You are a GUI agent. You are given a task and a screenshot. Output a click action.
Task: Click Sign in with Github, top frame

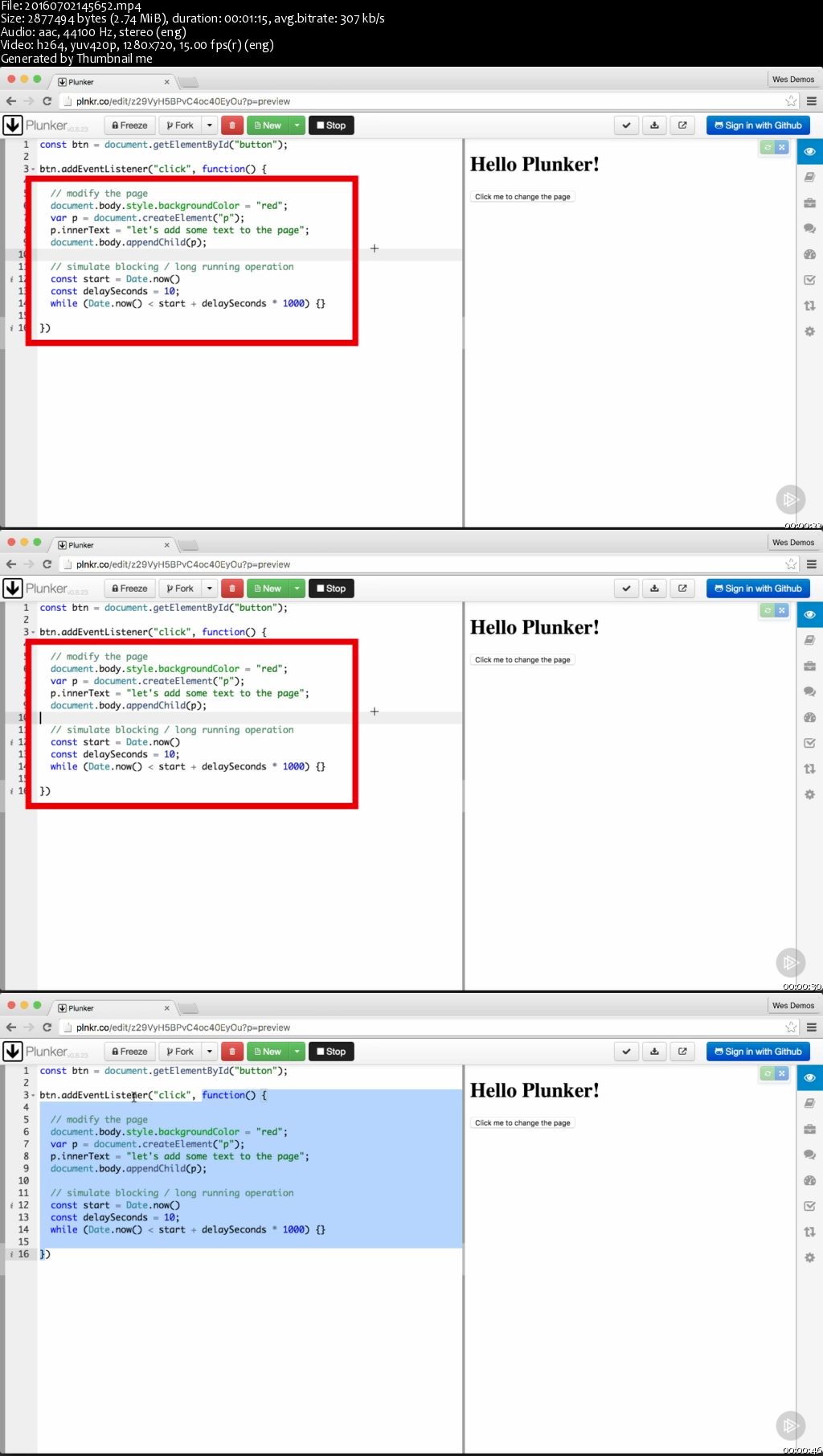click(x=758, y=125)
